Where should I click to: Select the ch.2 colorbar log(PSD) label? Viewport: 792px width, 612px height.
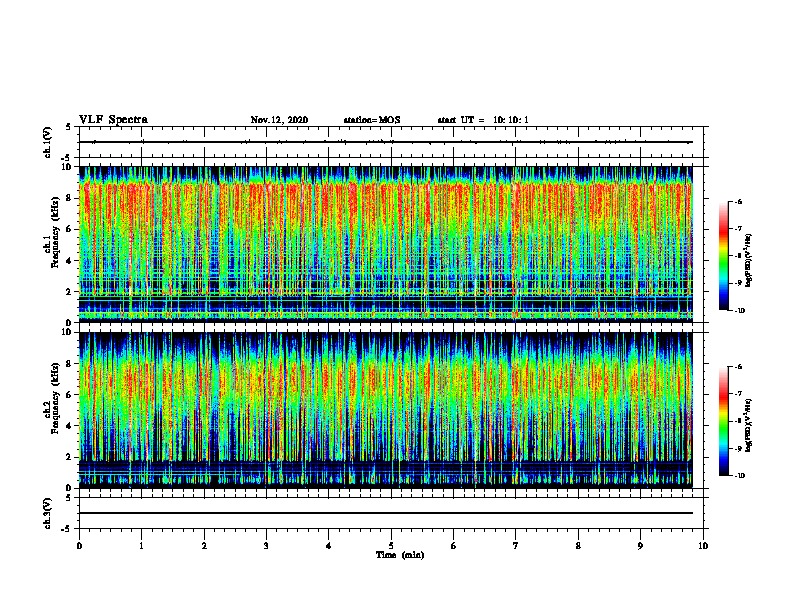(749, 425)
